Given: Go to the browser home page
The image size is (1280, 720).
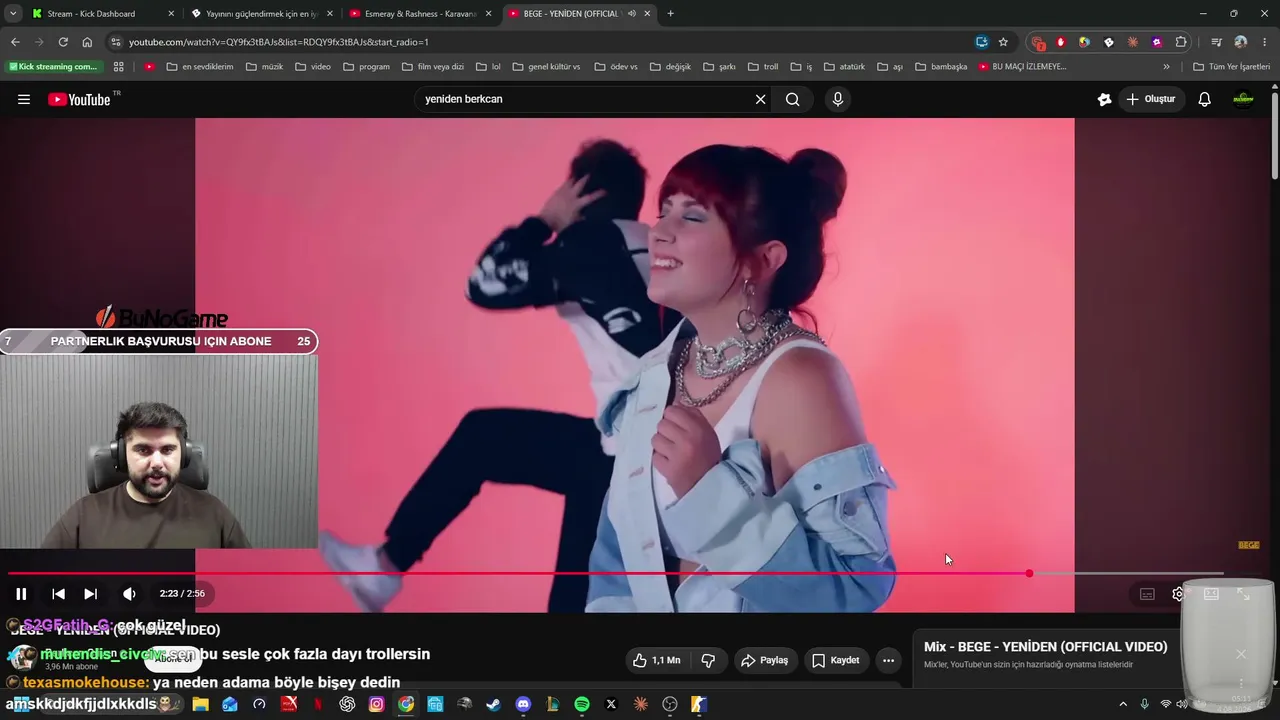Looking at the screenshot, I should [x=87, y=42].
